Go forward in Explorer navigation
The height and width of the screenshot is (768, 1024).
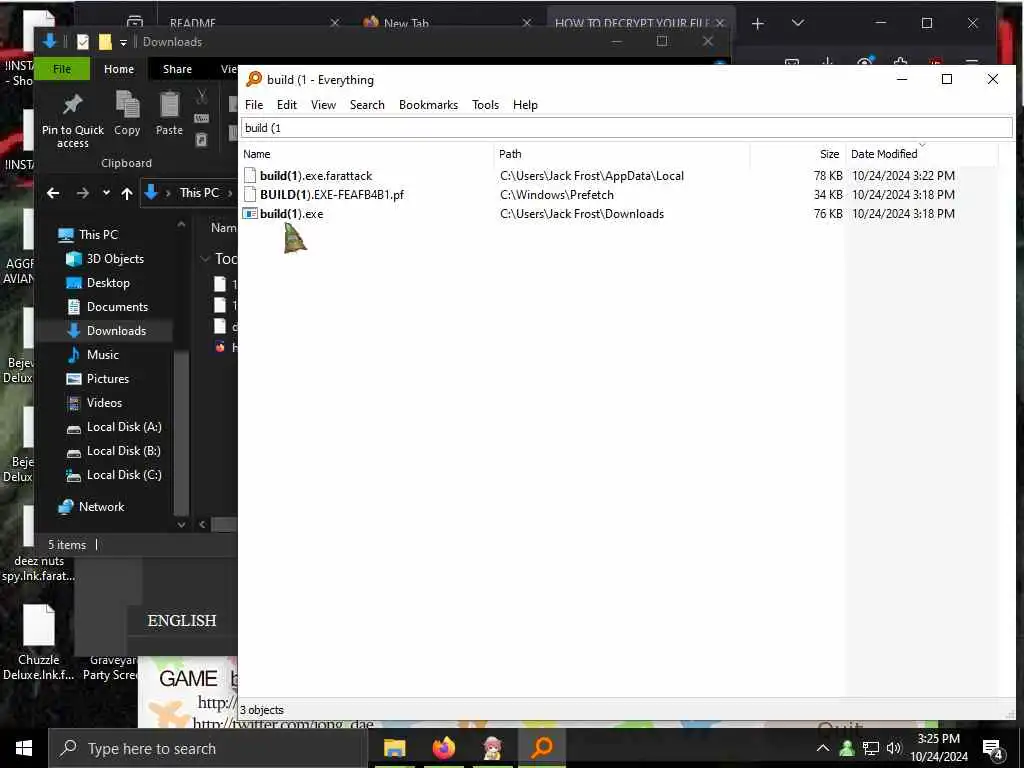(x=82, y=193)
